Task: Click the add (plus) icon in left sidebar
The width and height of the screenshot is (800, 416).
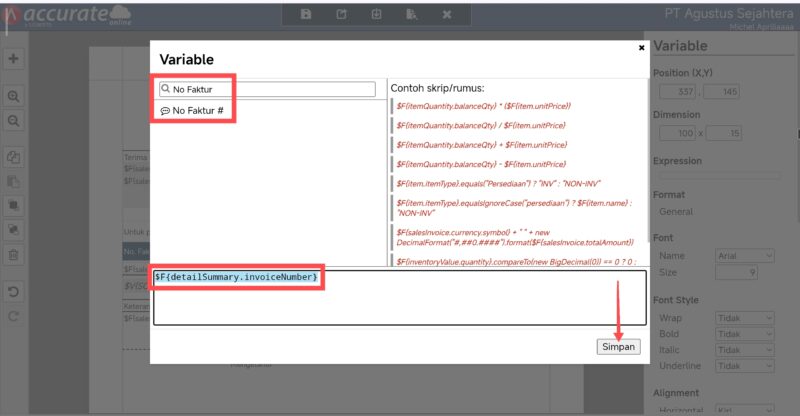Action: [x=14, y=59]
